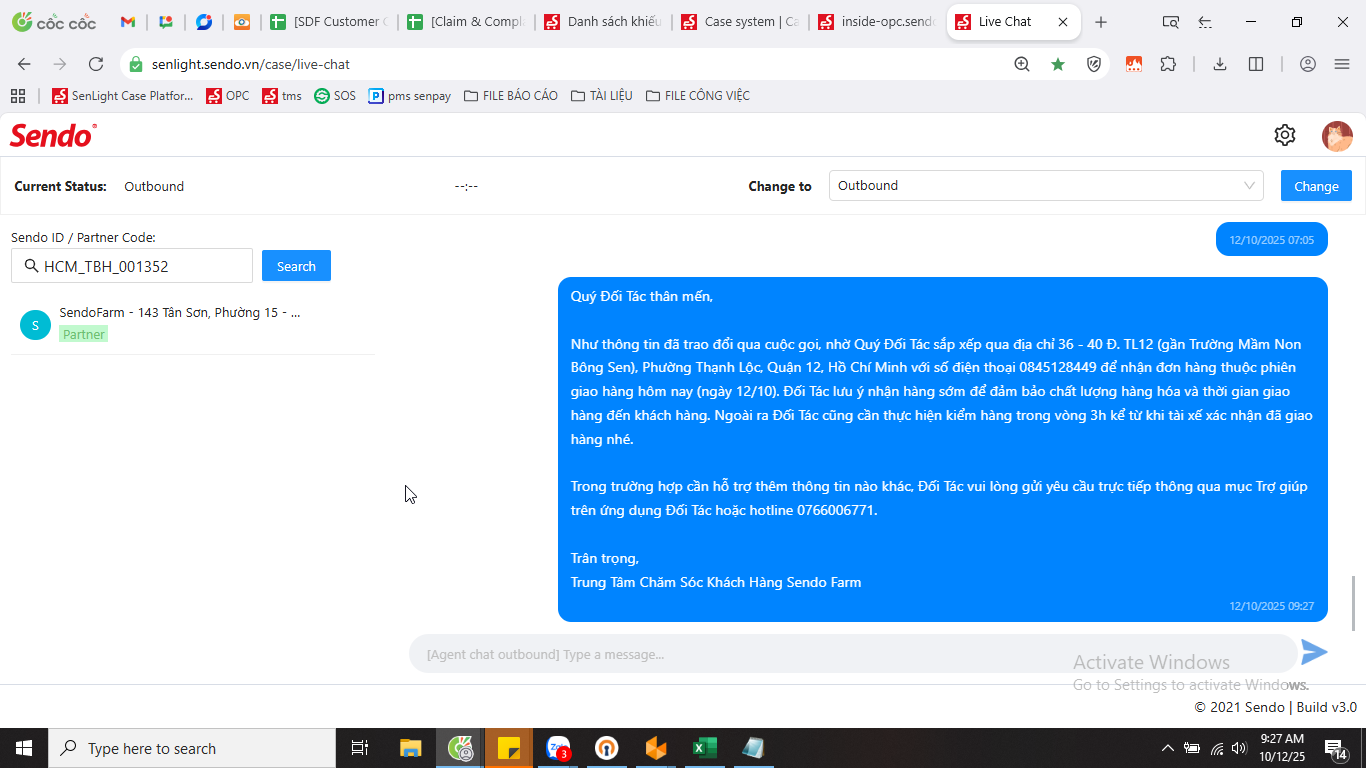Open the Windows notification center

tap(1336, 748)
